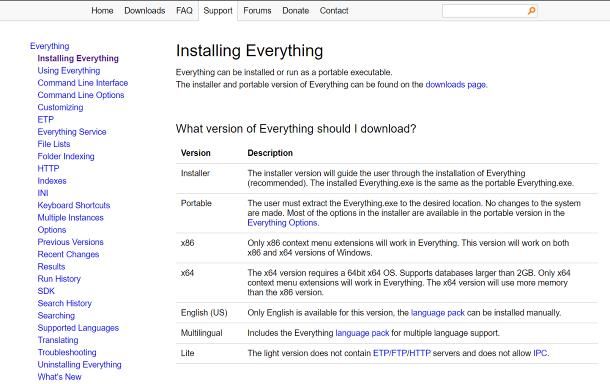Open the INI sidebar link
Image resolution: width=610 pixels, height=384 pixels.
coord(43,193)
